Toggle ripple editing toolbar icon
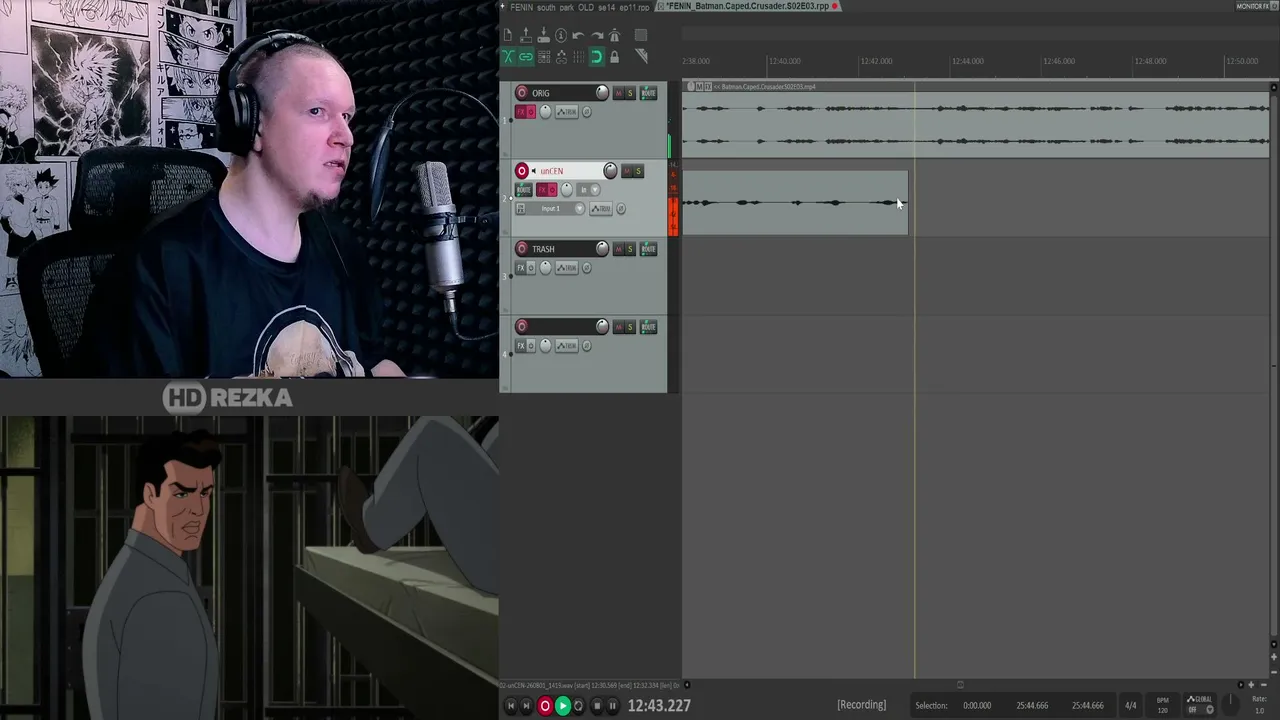1280x720 pixels. coord(543,57)
